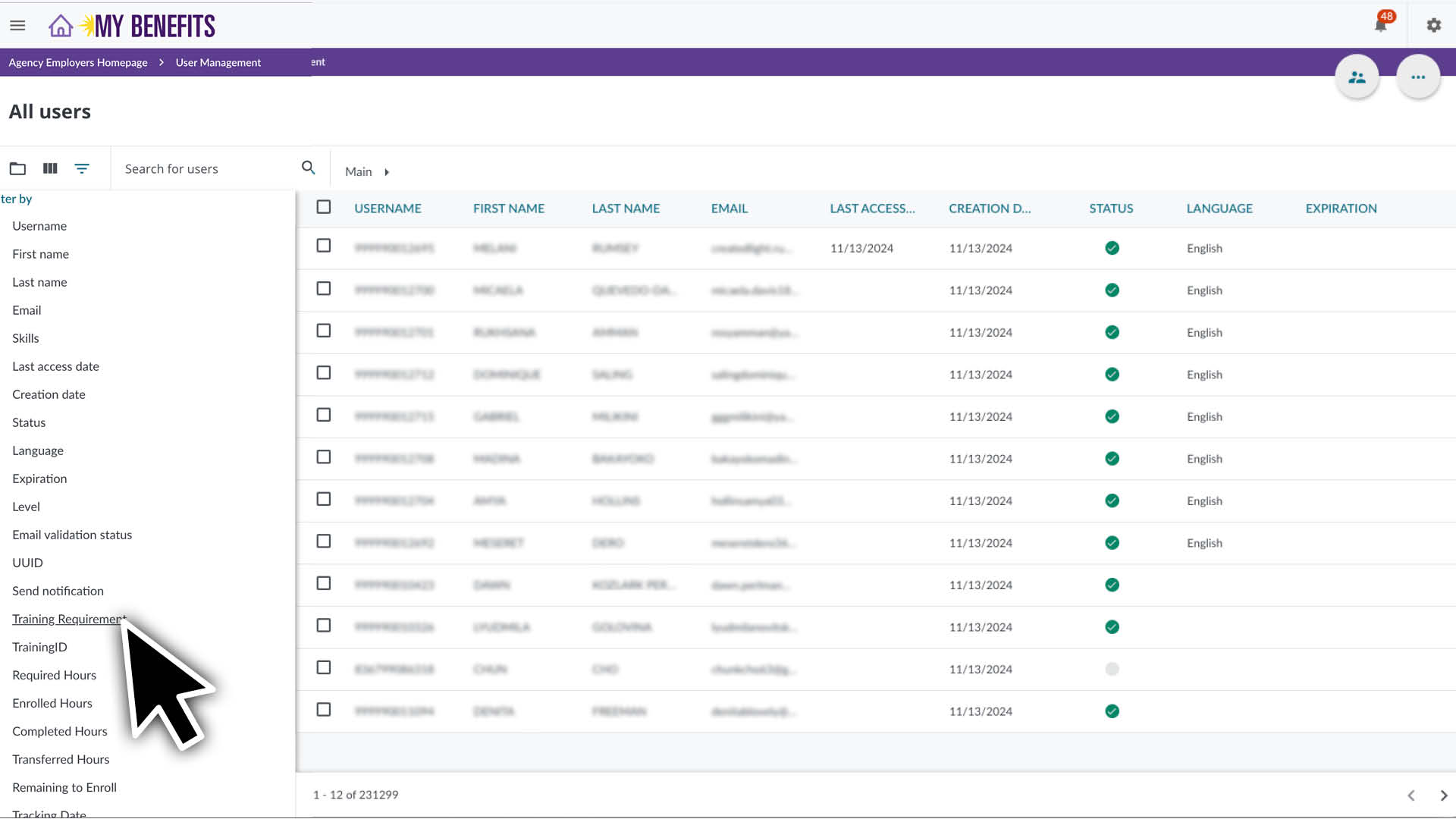Open the three-dot options circle

[x=1417, y=76]
